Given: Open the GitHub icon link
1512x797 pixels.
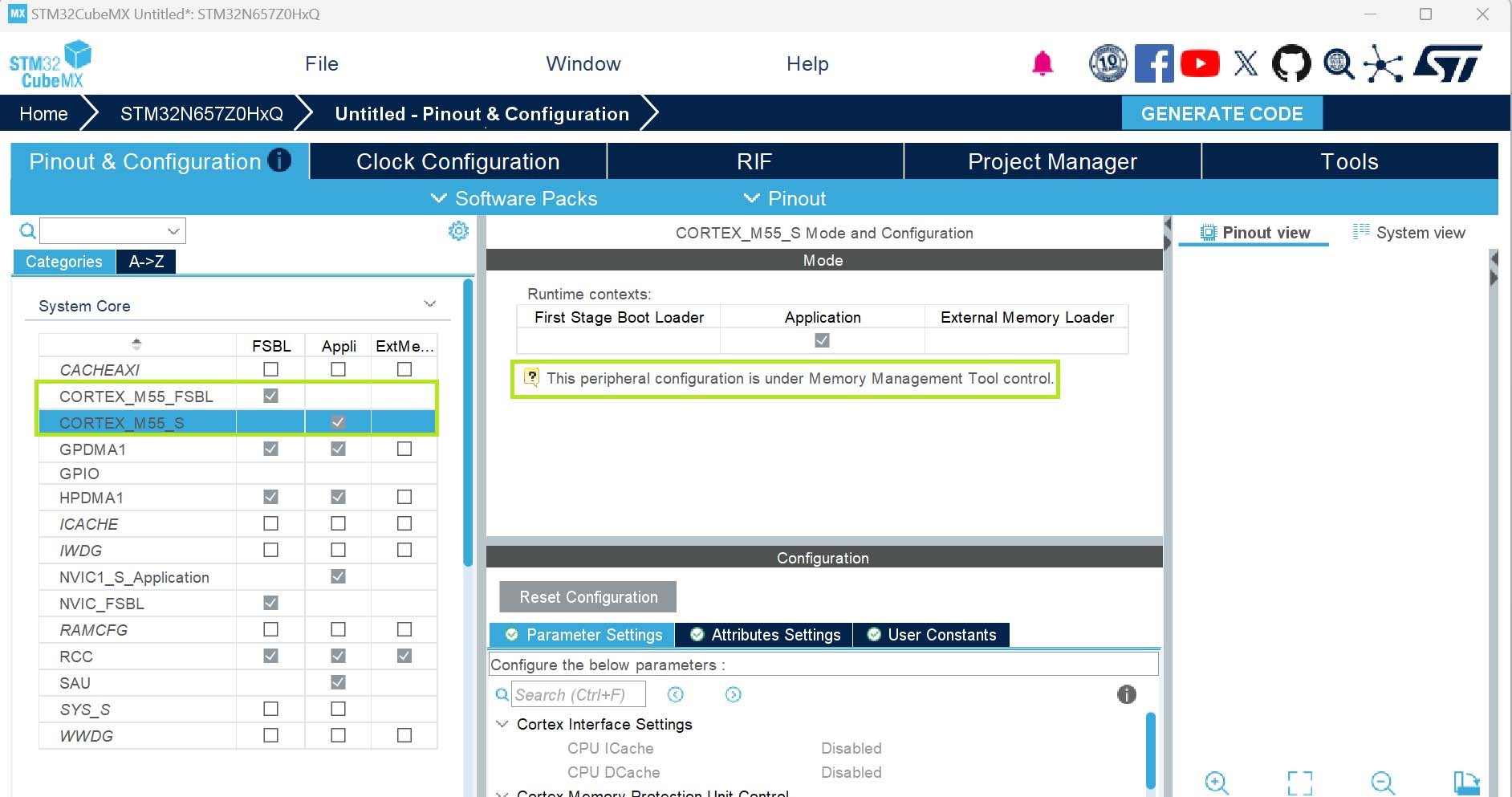Looking at the screenshot, I should 1291,63.
